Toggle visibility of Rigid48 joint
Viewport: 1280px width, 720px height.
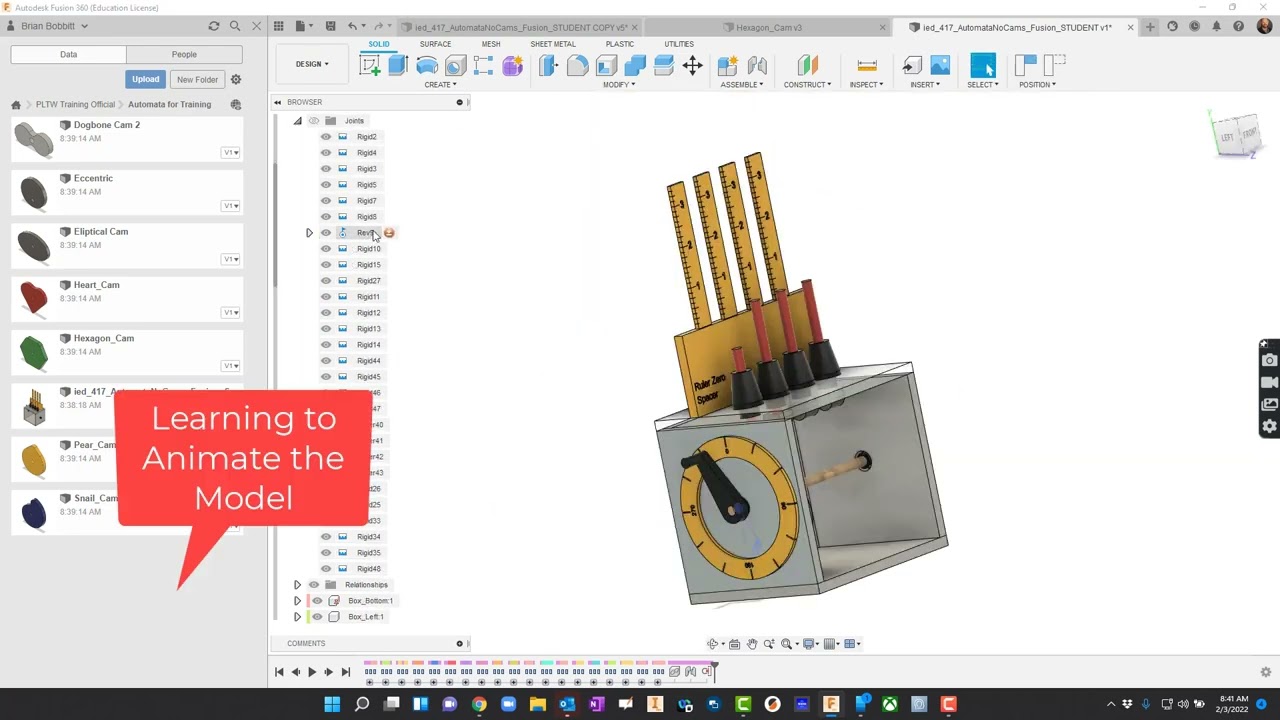tap(326, 569)
